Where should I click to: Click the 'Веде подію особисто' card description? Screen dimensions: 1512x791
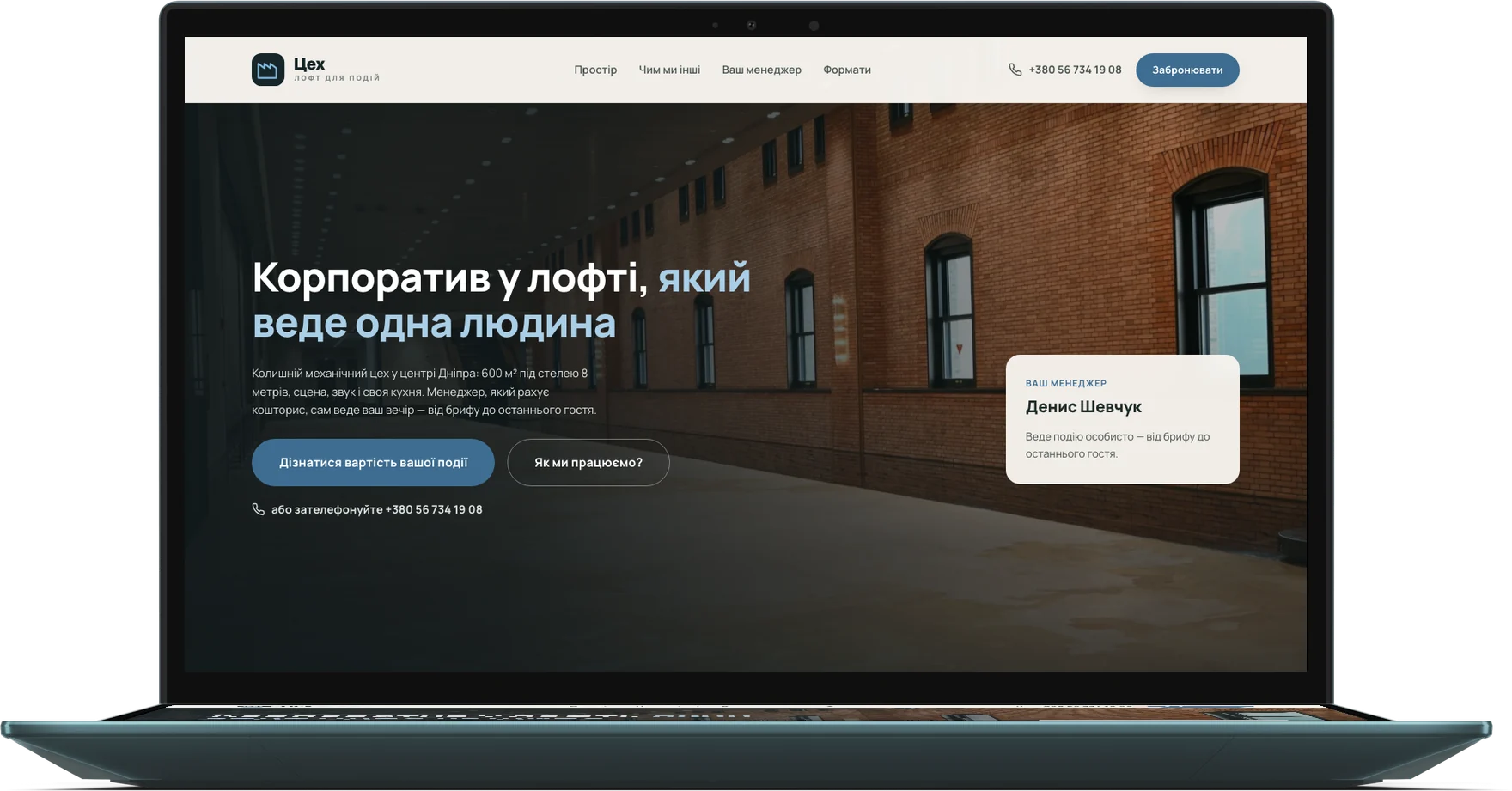click(x=1118, y=445)
